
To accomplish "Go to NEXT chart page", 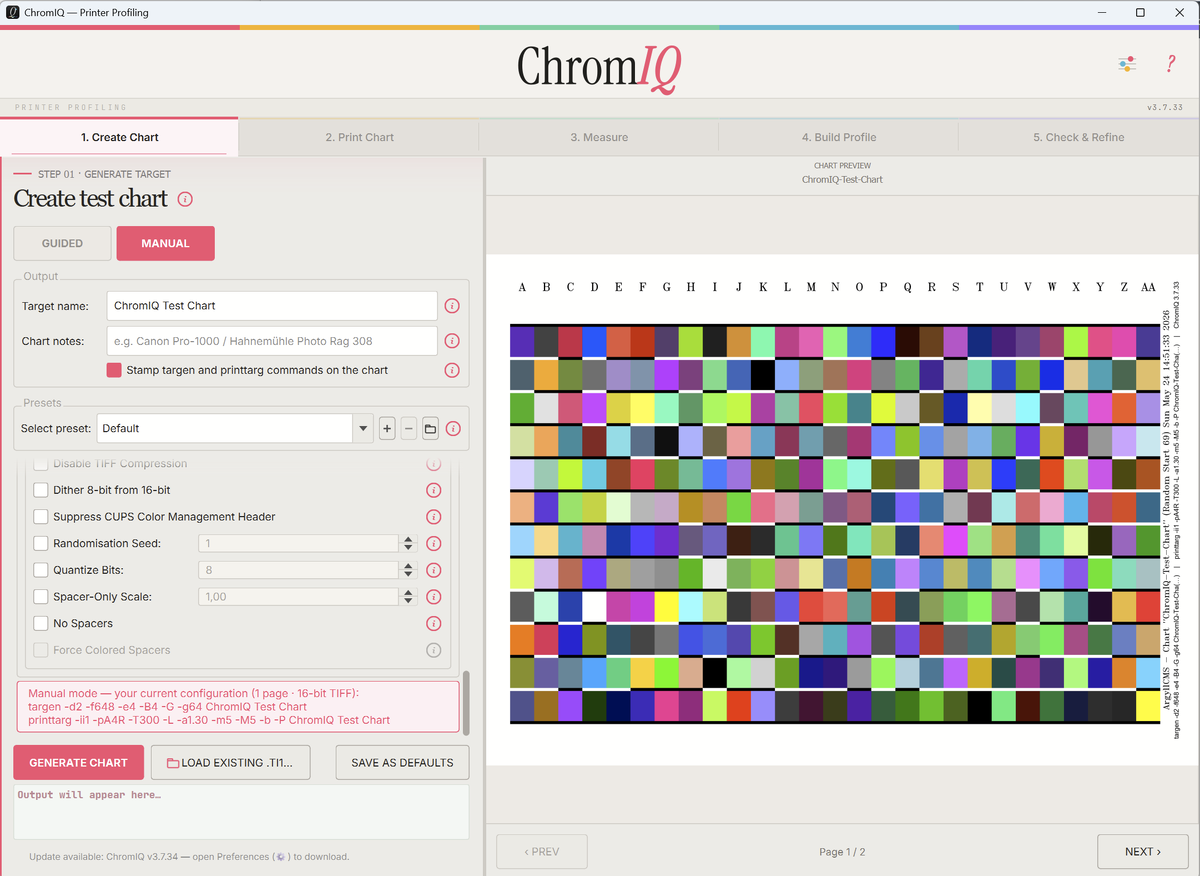I will click(1143, 852).
